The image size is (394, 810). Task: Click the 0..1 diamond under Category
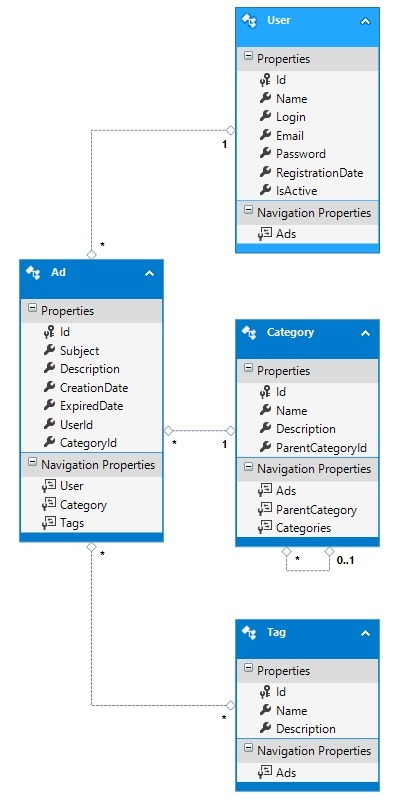click(x=329, y=552)
